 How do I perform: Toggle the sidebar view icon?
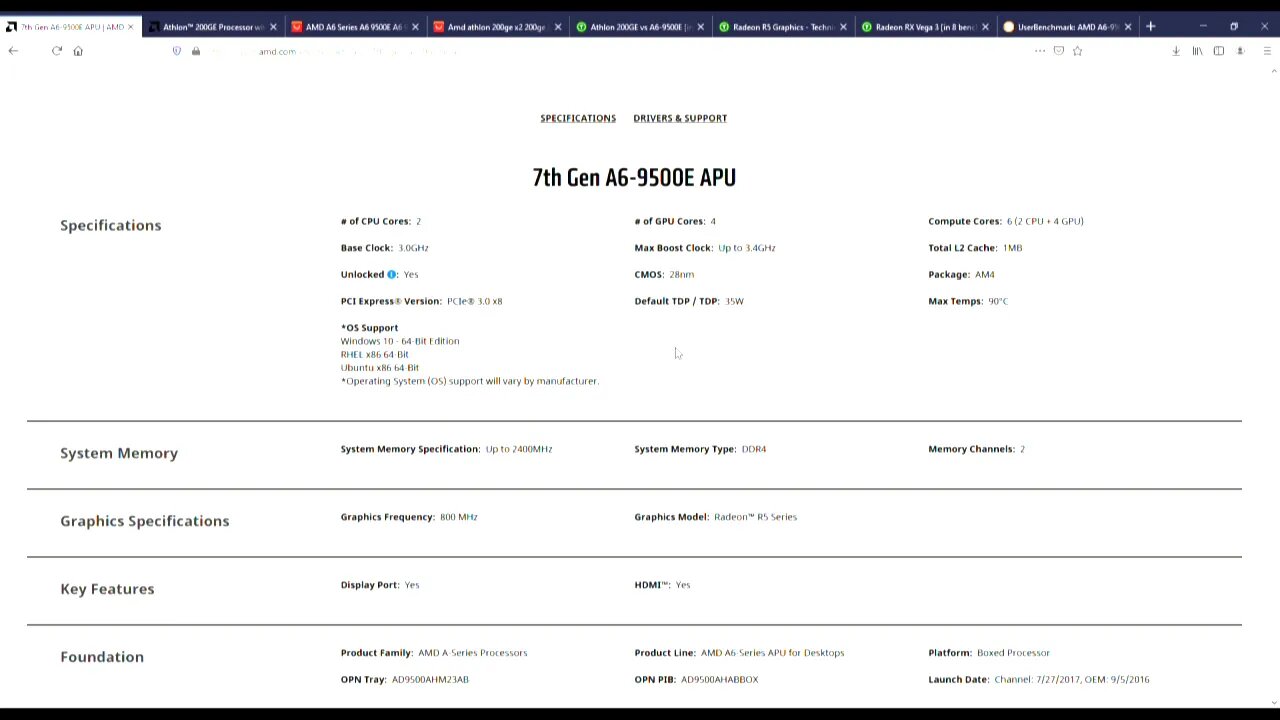click(x=1219, y=51)
